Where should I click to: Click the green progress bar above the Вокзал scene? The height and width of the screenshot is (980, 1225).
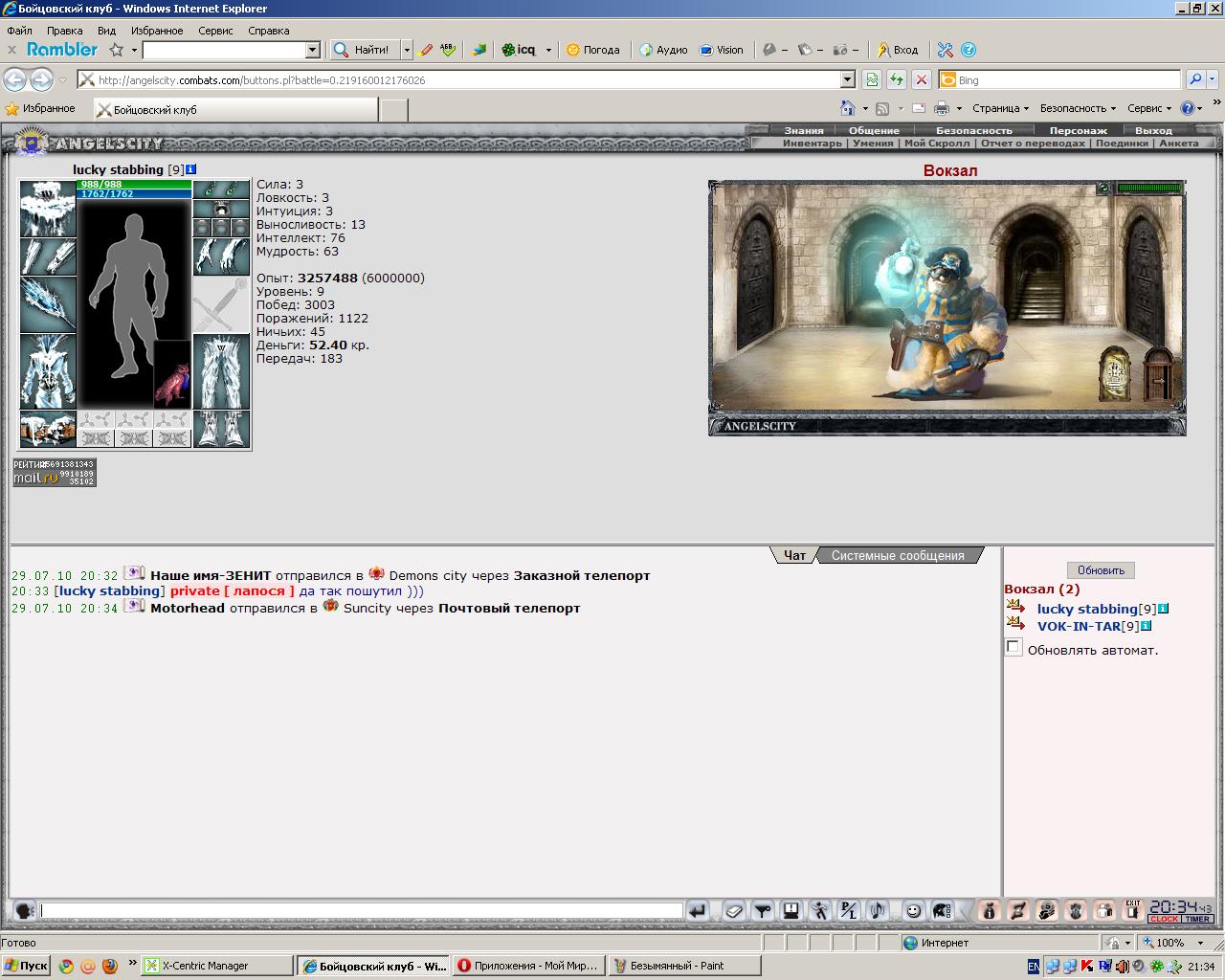tap(1149, 189)
